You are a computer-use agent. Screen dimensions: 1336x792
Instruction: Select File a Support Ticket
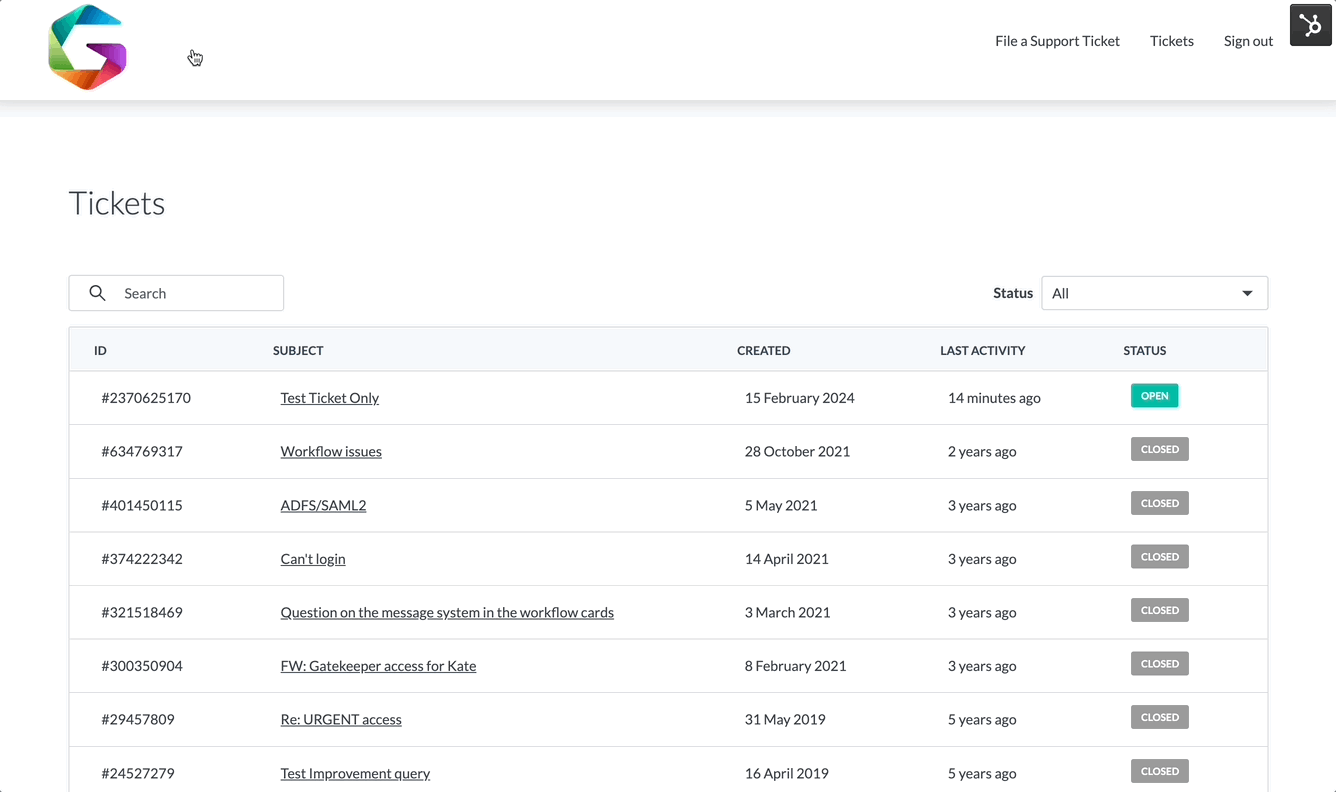click(1057, 41)
